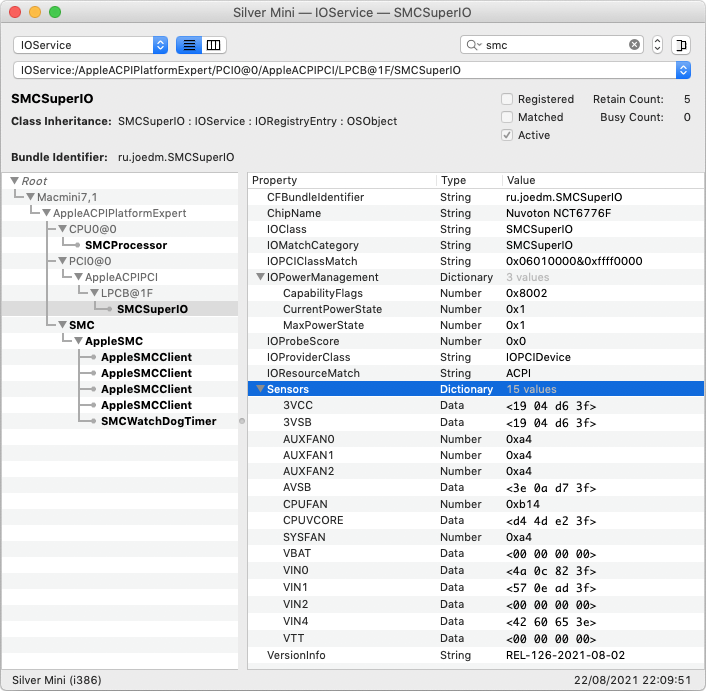706x691 pixels.
Task: Select the IOResourceMatch property row
Action: [475, 373]
